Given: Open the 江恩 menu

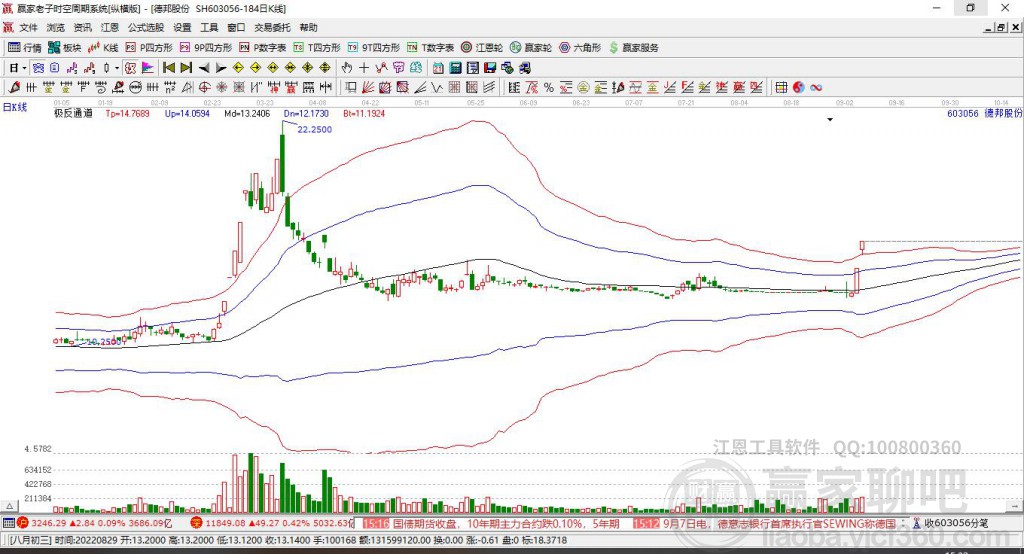Looking at the screenshot, I should coord(110,27).
